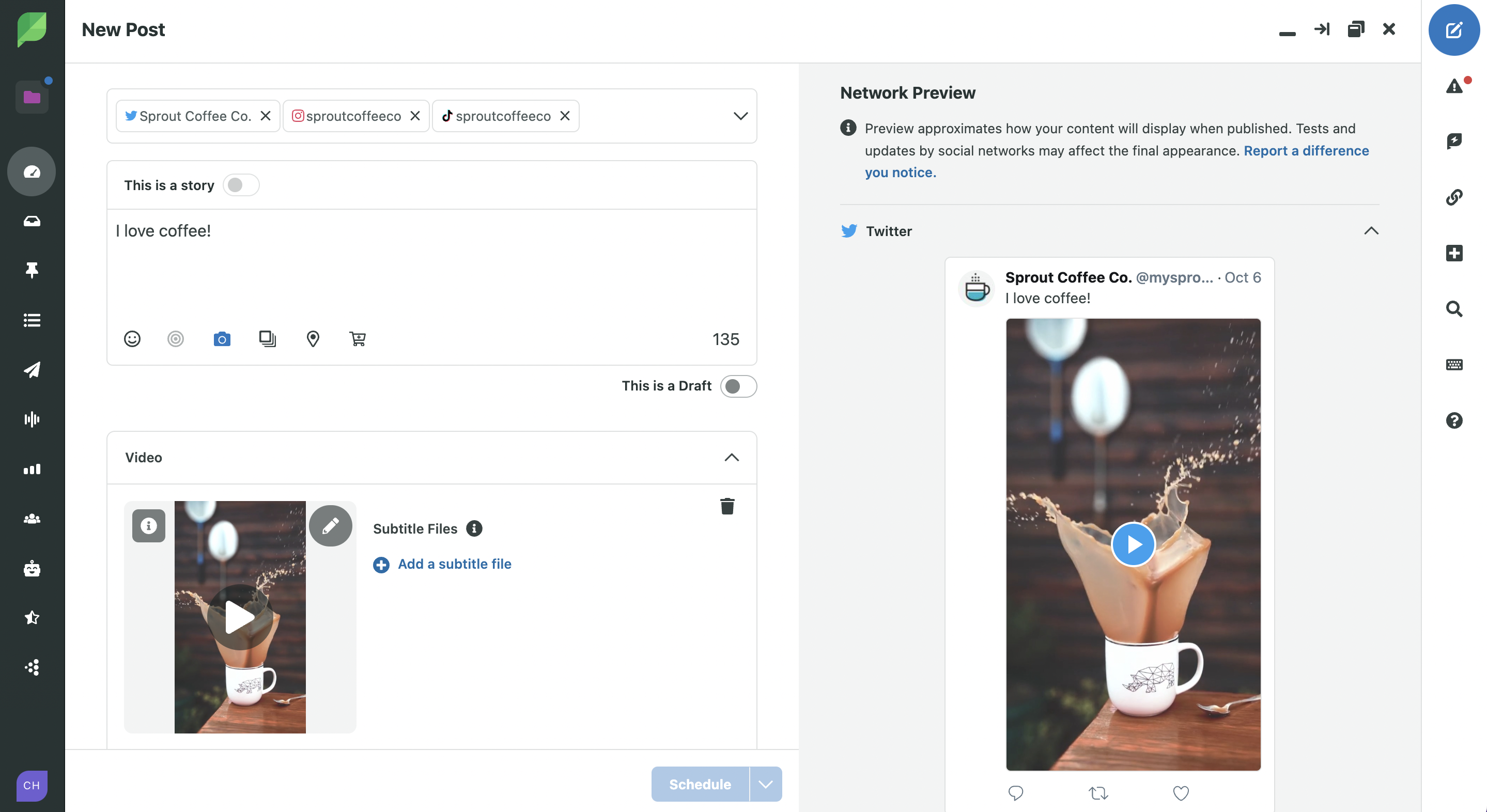The width and height of the screenshot is (1487, 812).
Task: Remove the Sprout Coffee Co. Twitter profile
Action: [x=266, y=116]
